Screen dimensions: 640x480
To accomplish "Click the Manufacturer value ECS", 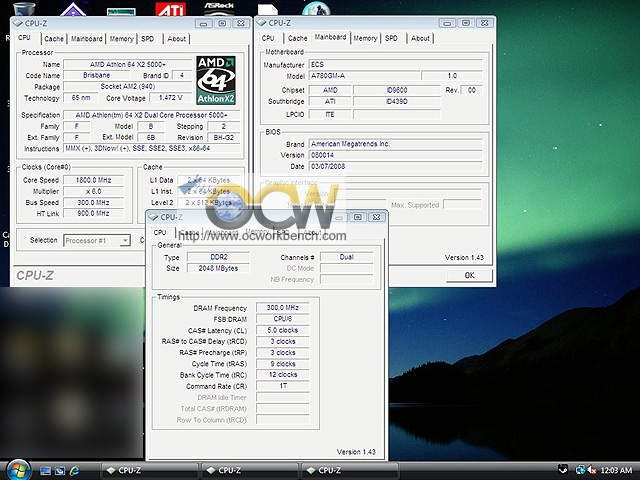I will coord(396,64).
